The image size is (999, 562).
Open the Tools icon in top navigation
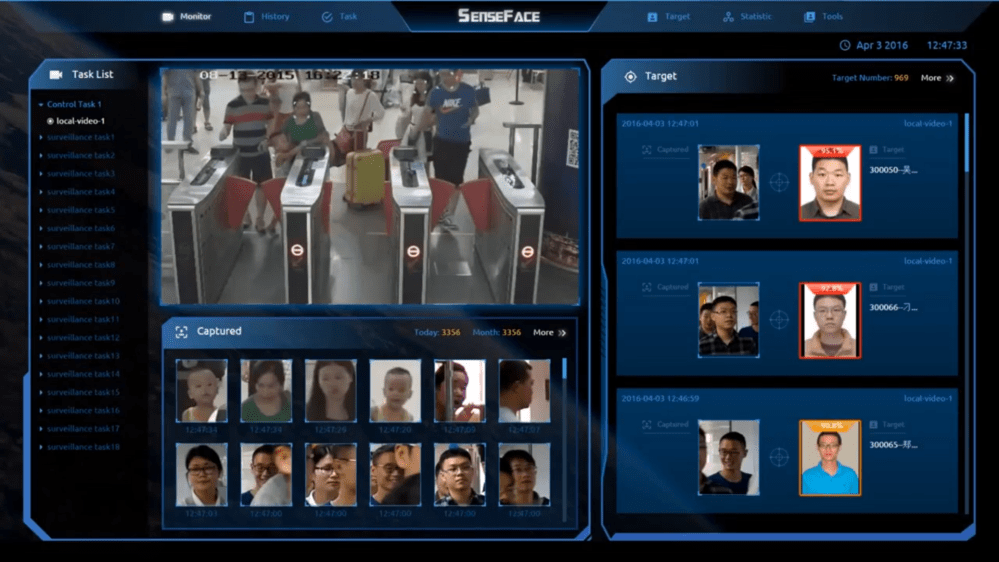pos(809,17)
